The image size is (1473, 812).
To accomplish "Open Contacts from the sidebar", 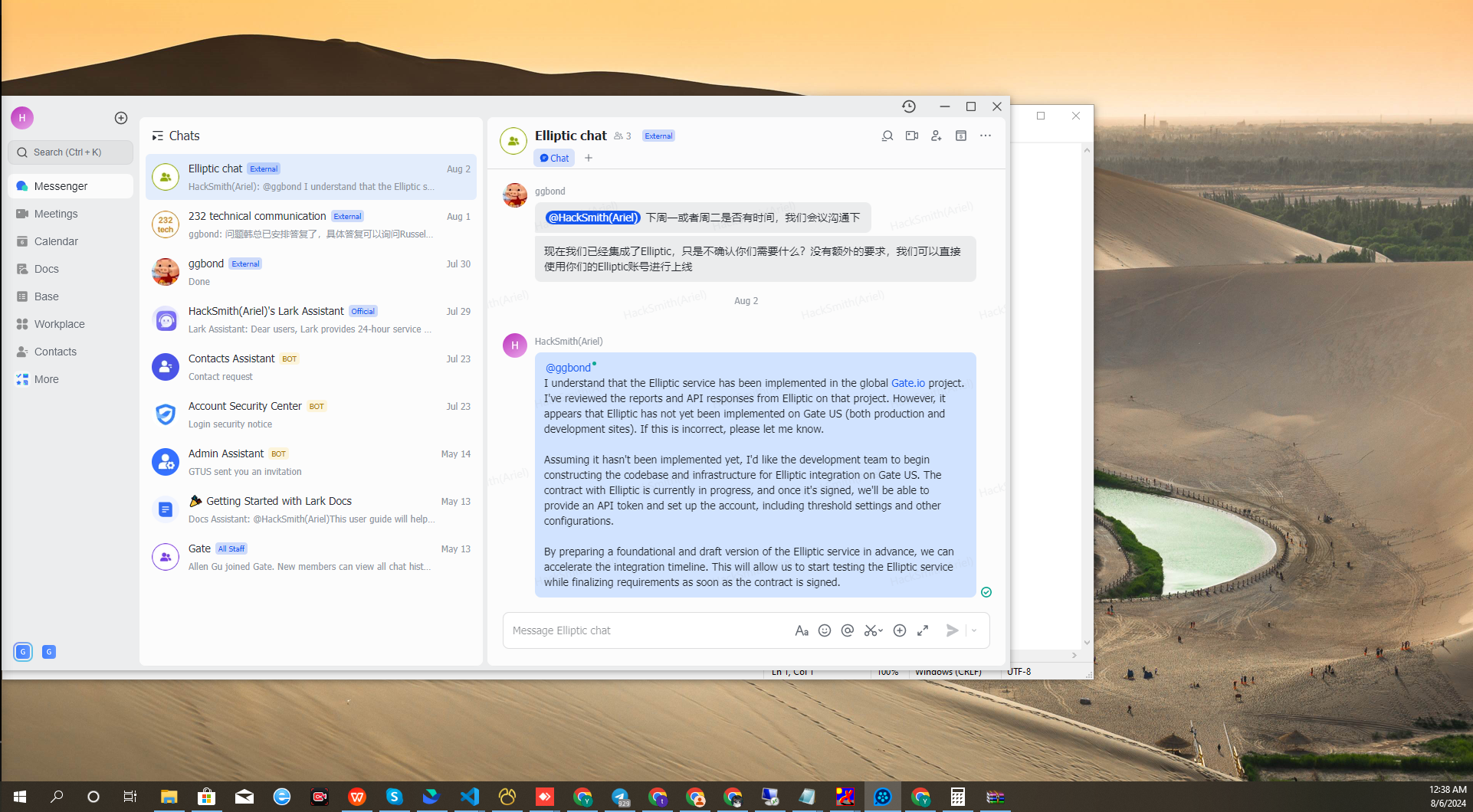I will (x=55, y=352).
